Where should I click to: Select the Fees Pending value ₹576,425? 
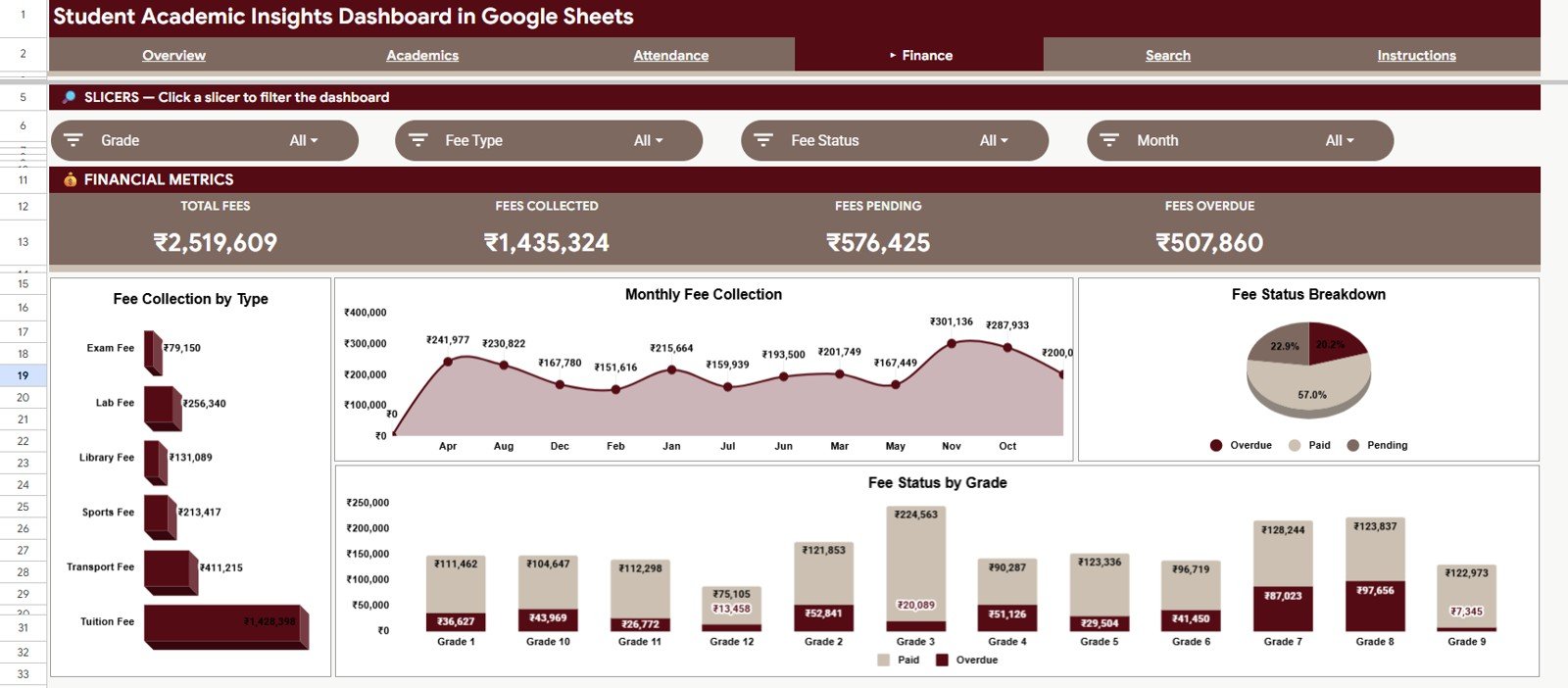tap(878, 242)
